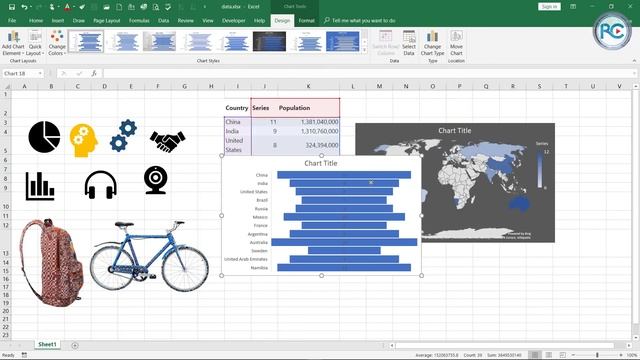Viewport: 640px width, 360px height.
Task: Expand the Chart Styles gallery
Action: 364,50
